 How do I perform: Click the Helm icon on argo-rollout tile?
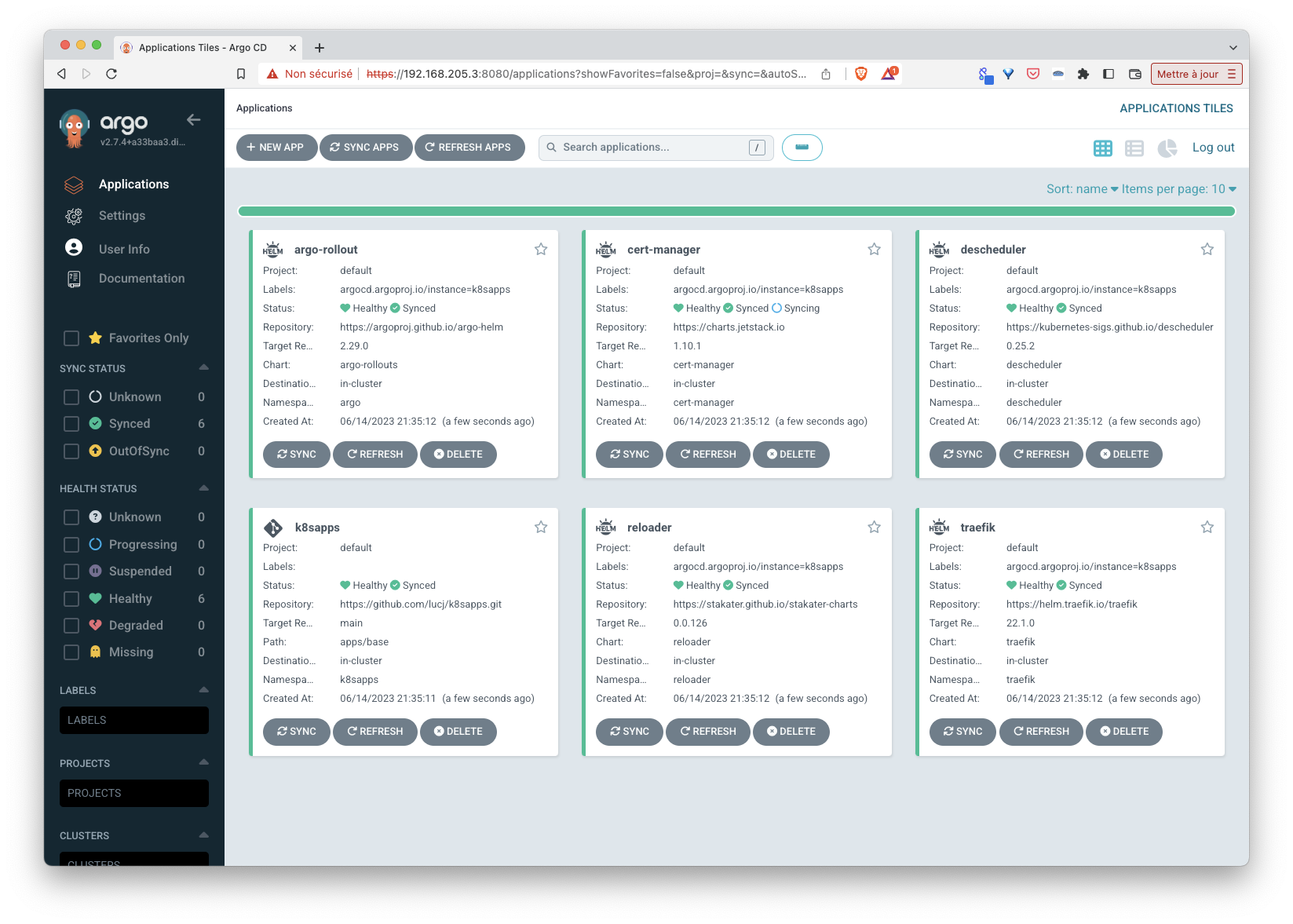272,250
